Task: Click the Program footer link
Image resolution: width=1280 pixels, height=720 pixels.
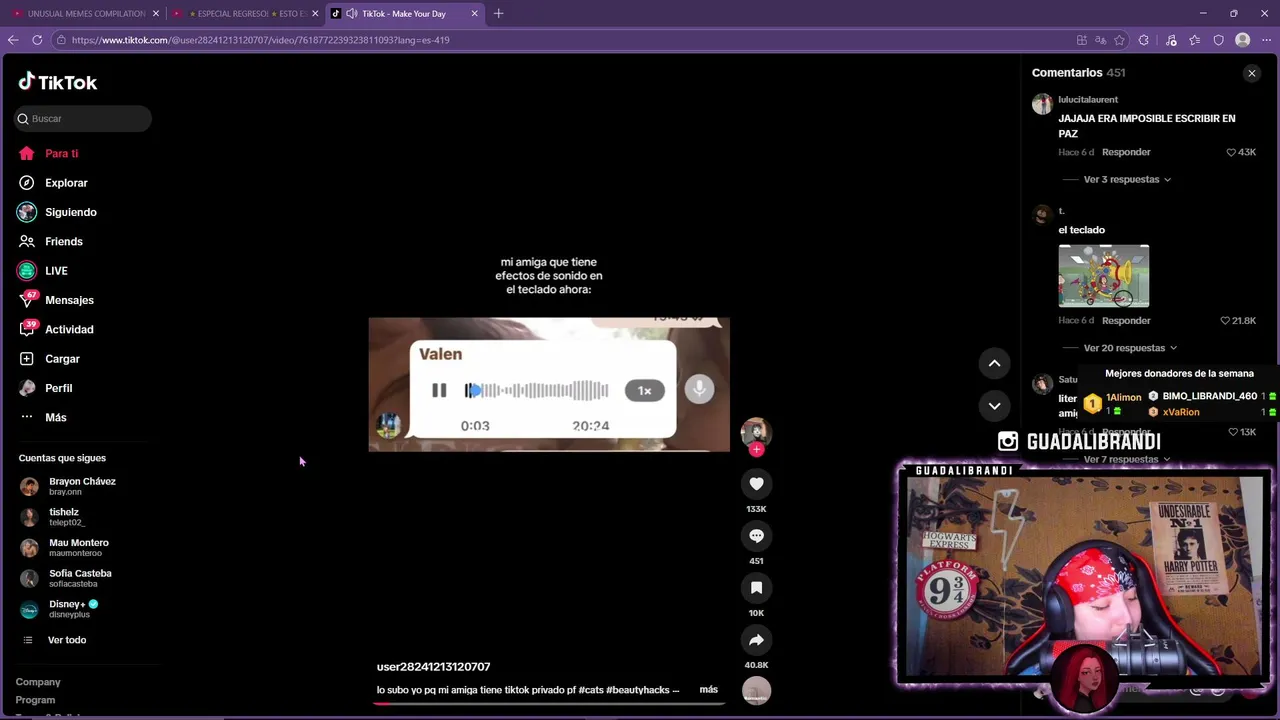Action: point(35,700)
